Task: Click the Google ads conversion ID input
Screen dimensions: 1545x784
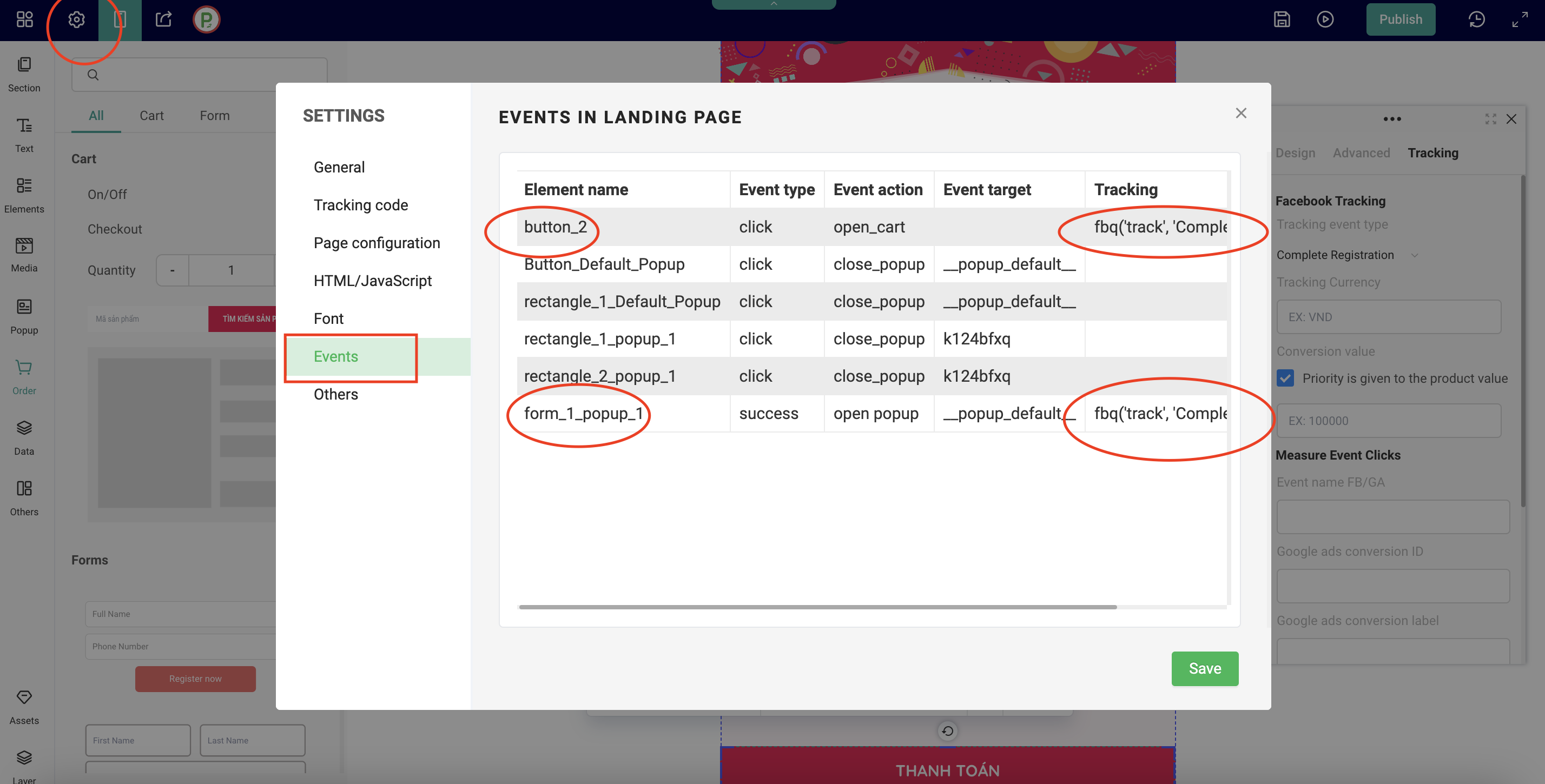Action: (1392, 586)
